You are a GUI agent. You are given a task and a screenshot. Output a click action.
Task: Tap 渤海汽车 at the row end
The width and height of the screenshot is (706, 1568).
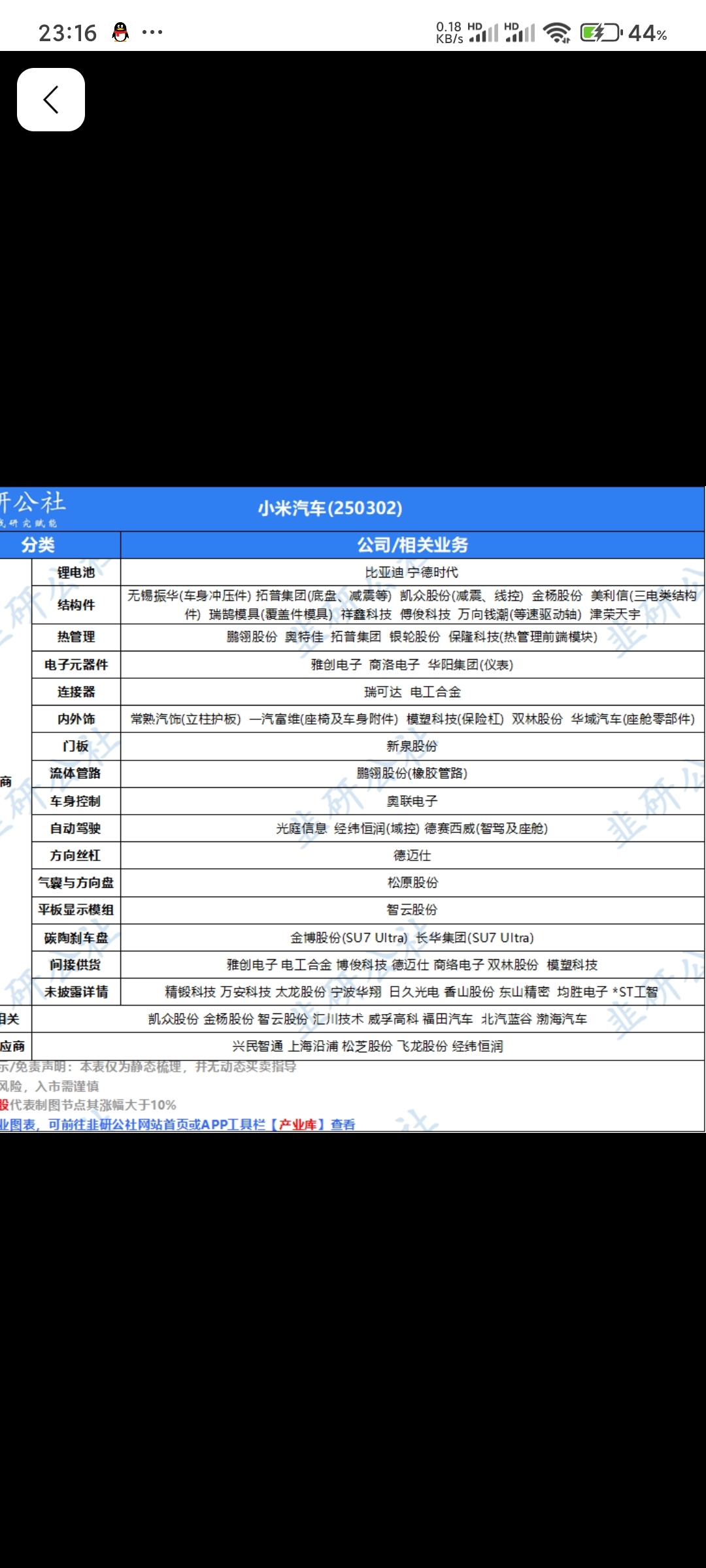click(562, 1019)
